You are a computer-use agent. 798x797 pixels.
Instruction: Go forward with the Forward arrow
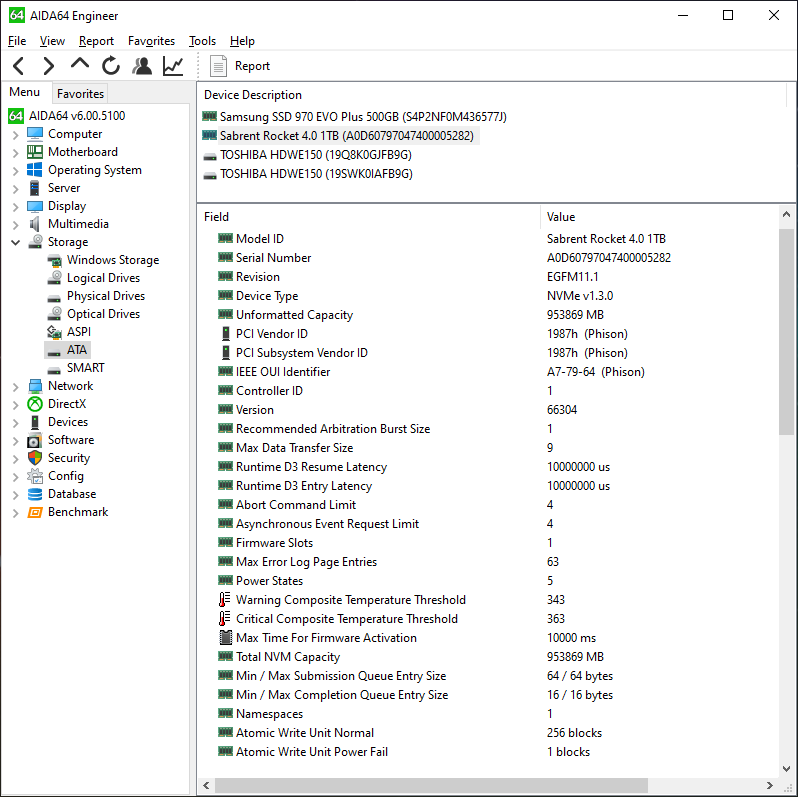coord(48,66)
